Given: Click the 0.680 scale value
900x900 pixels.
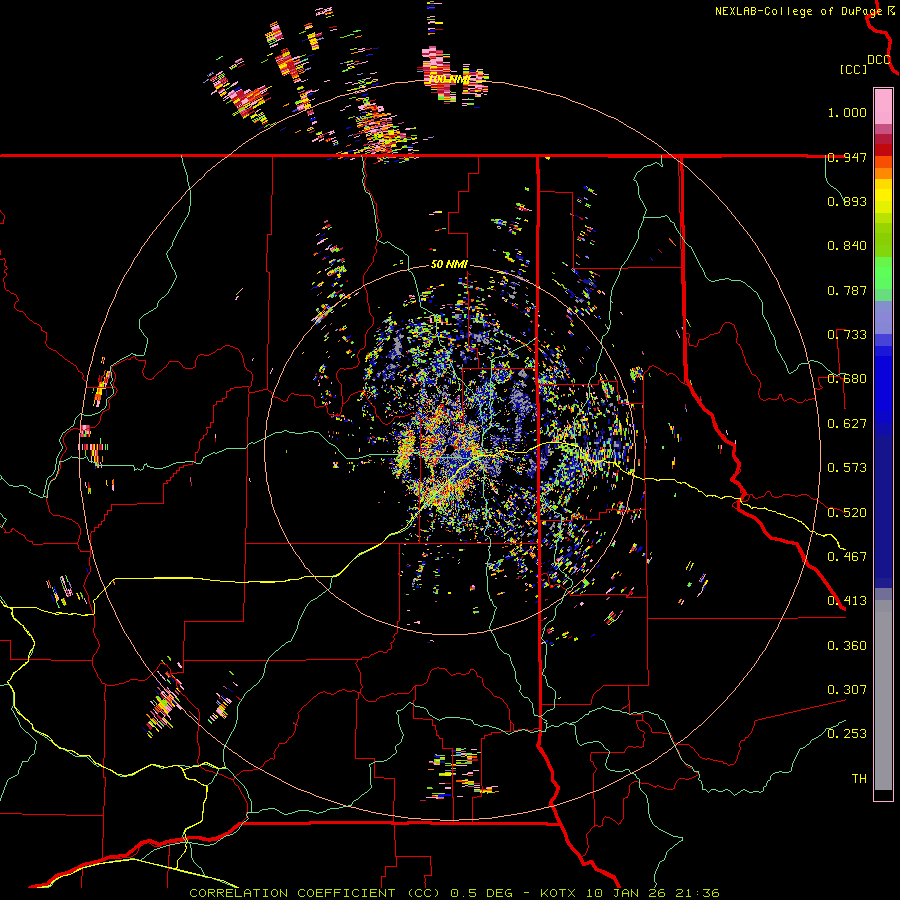Looking at the screenshot, I should click(847, 379).
